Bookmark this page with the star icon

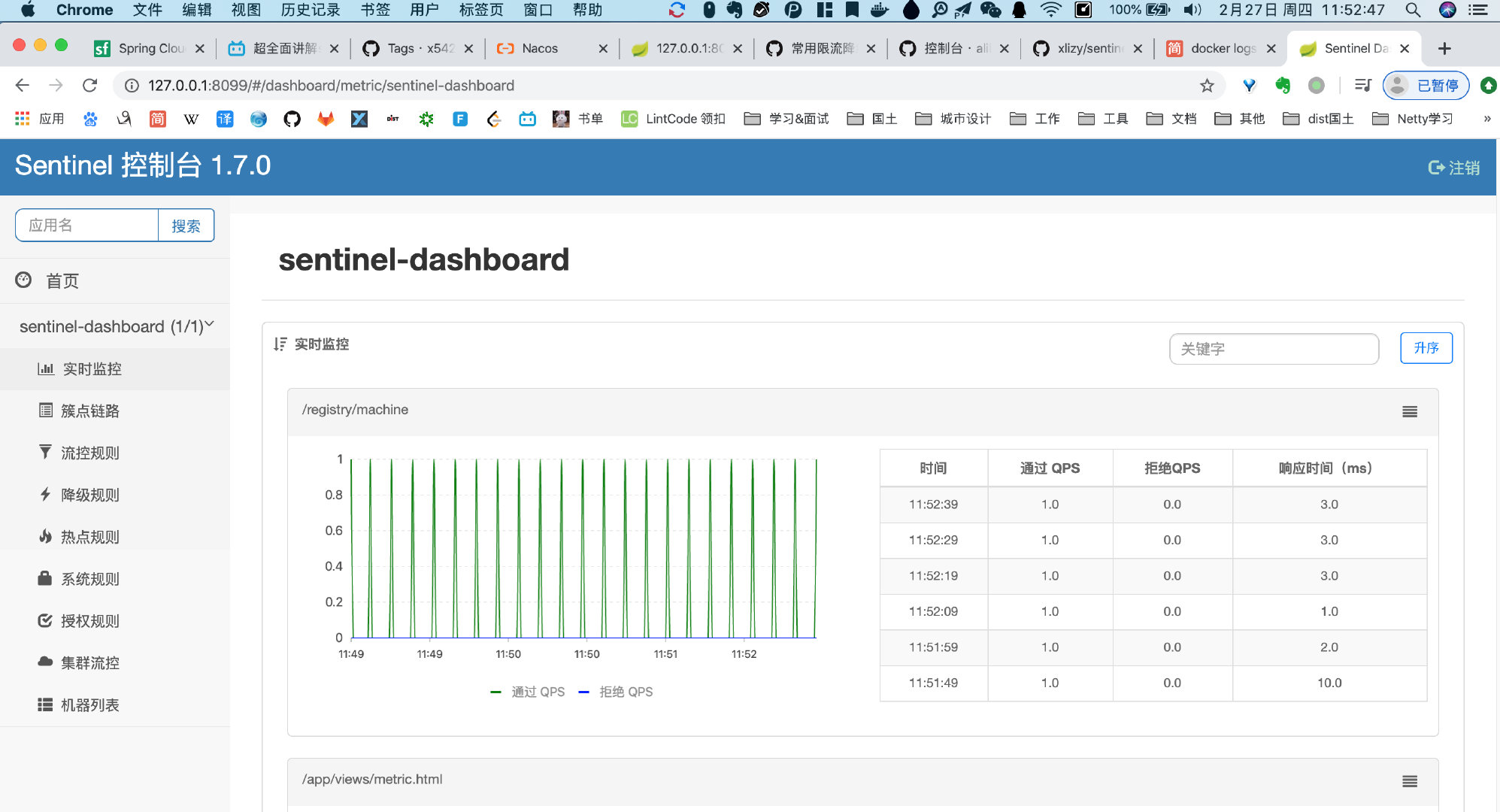[x=1207, y=86]
